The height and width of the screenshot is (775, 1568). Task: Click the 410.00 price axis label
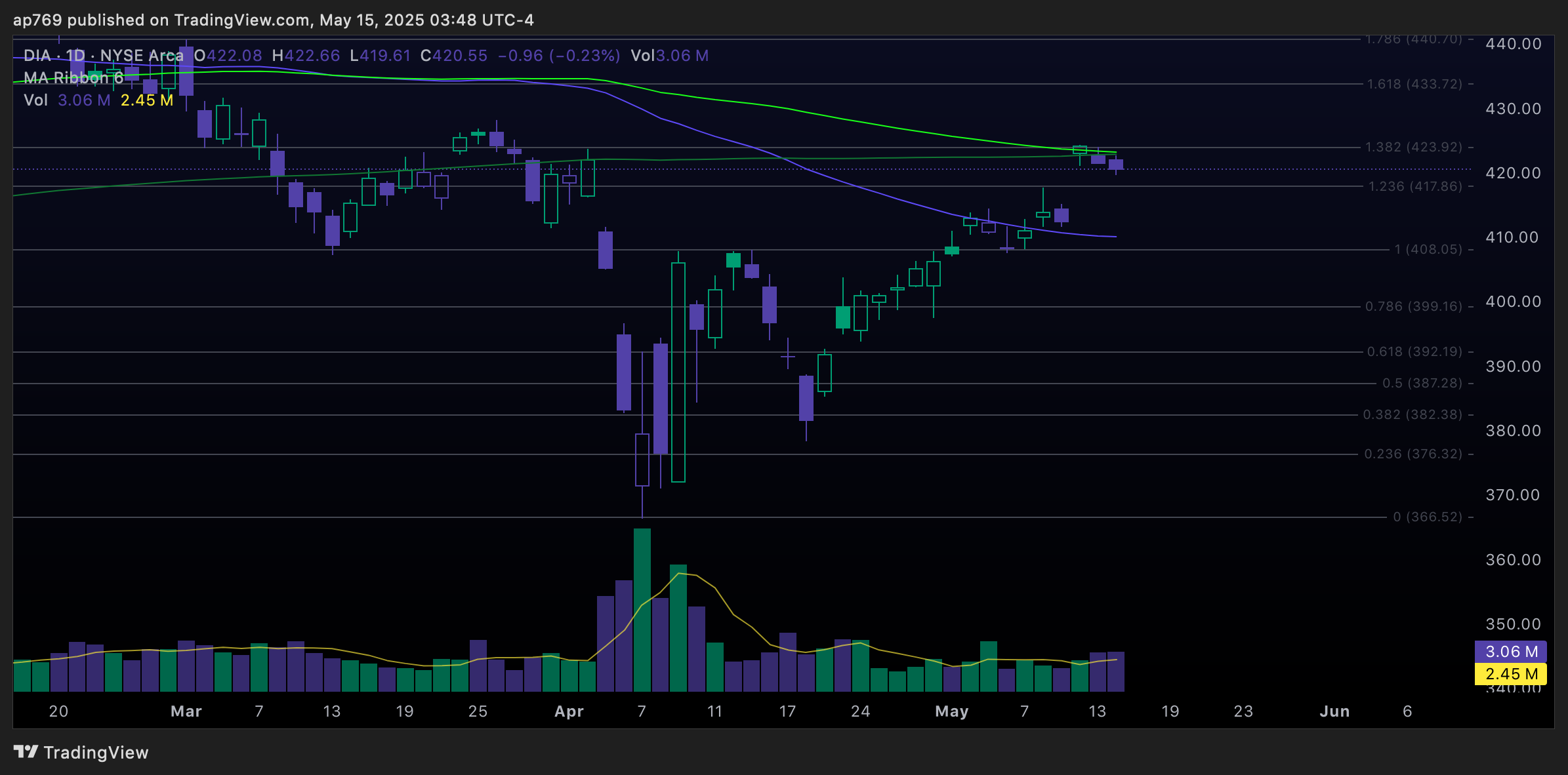pos(1514,237)
